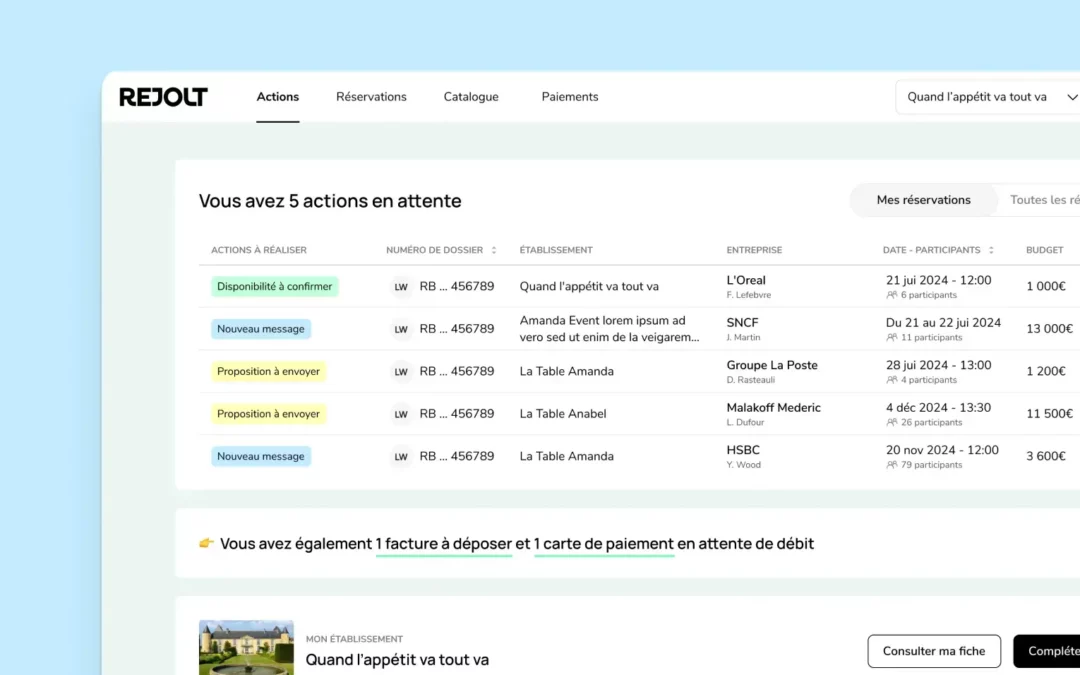Click LW avatar in Groupe La Poste row

pos(401,372)
